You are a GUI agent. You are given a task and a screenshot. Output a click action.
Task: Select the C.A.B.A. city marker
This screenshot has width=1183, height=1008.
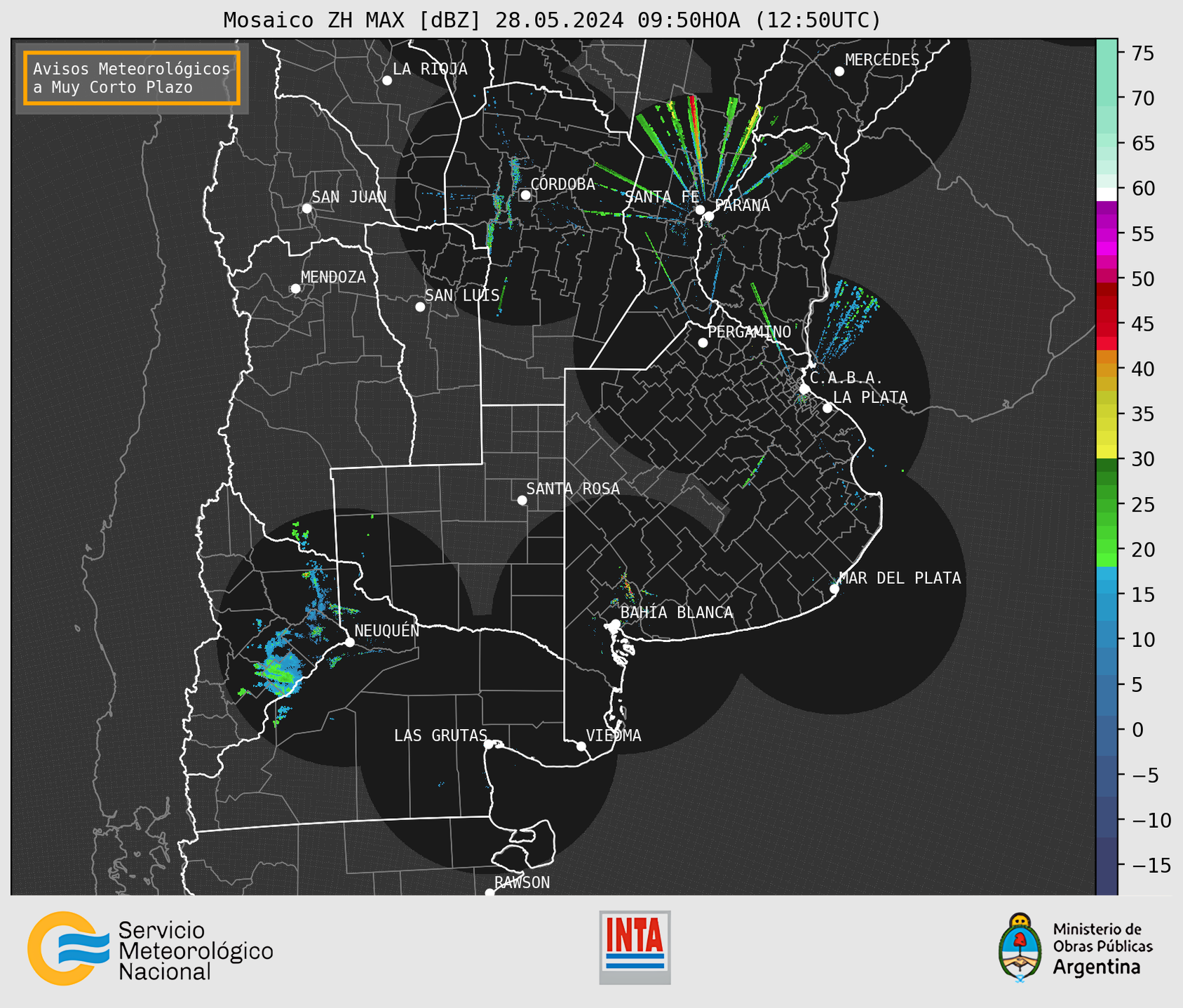tap(805, 389)
